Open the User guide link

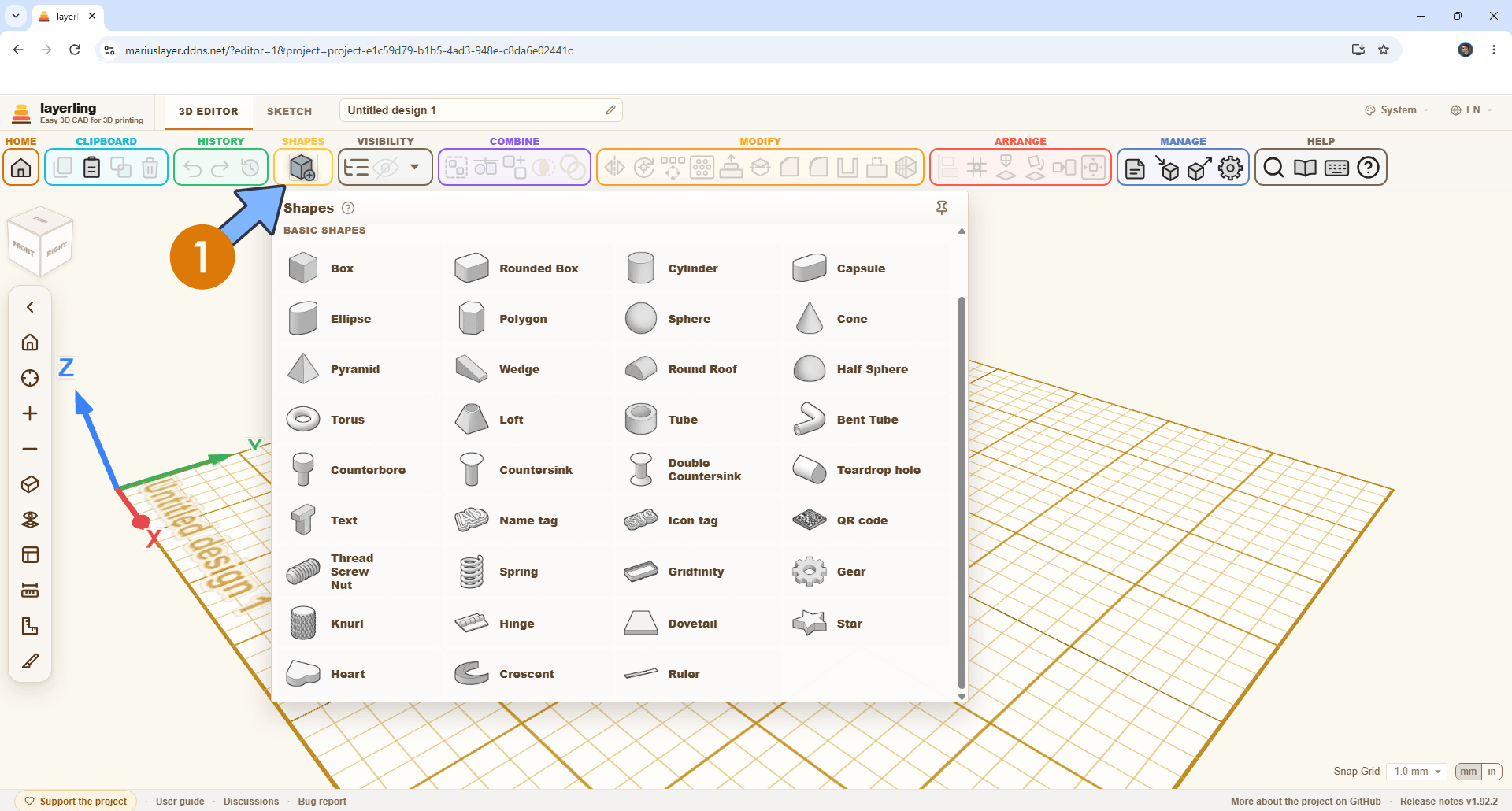(180, 802)
